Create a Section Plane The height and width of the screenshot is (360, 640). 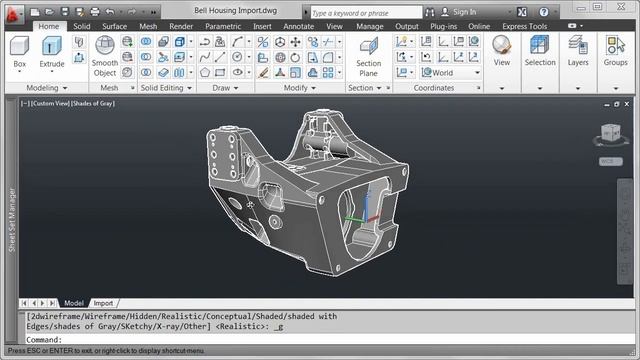pyautogui.click(x=369, y=57)
